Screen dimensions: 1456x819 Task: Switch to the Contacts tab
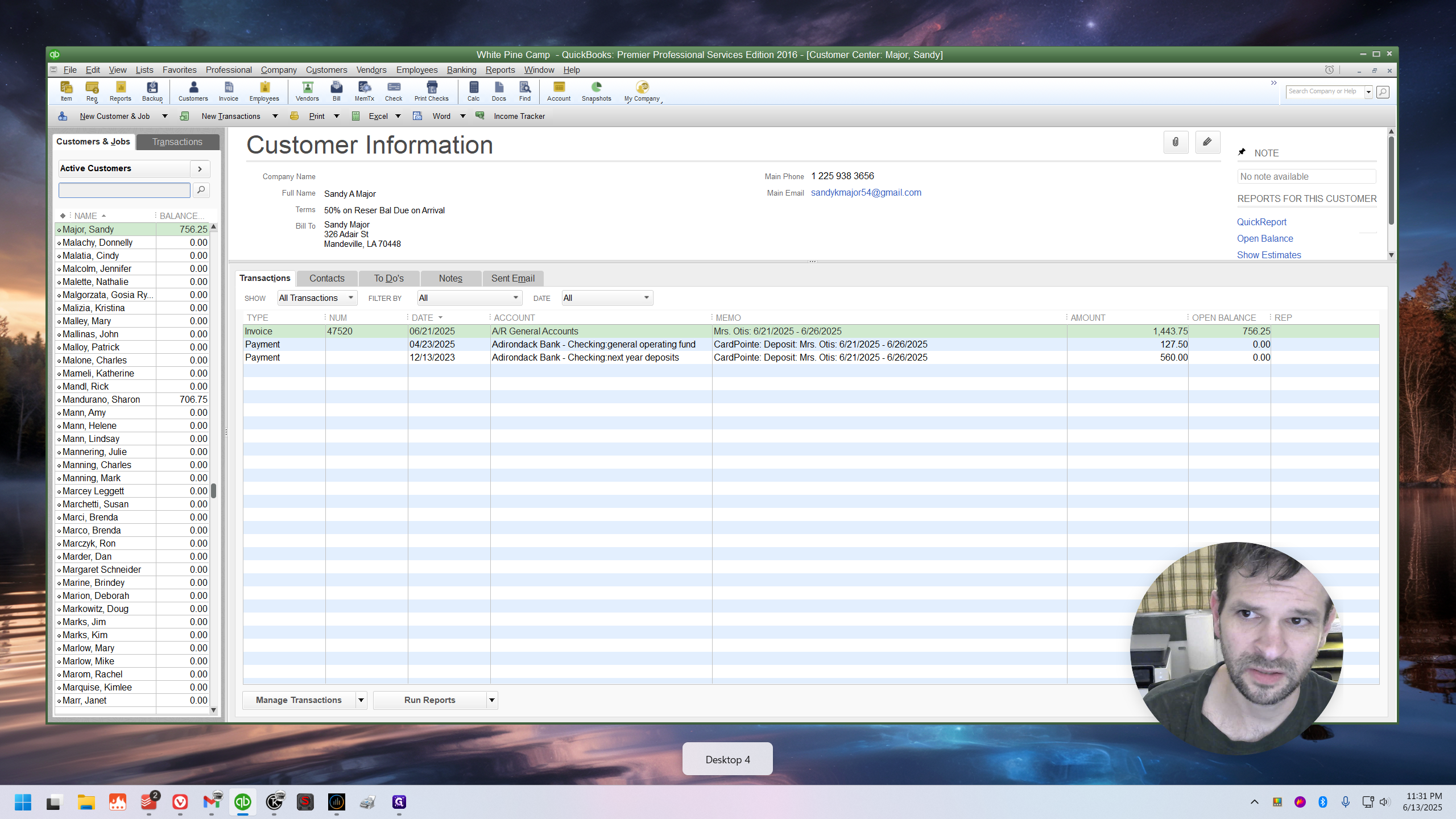(327, 278)
